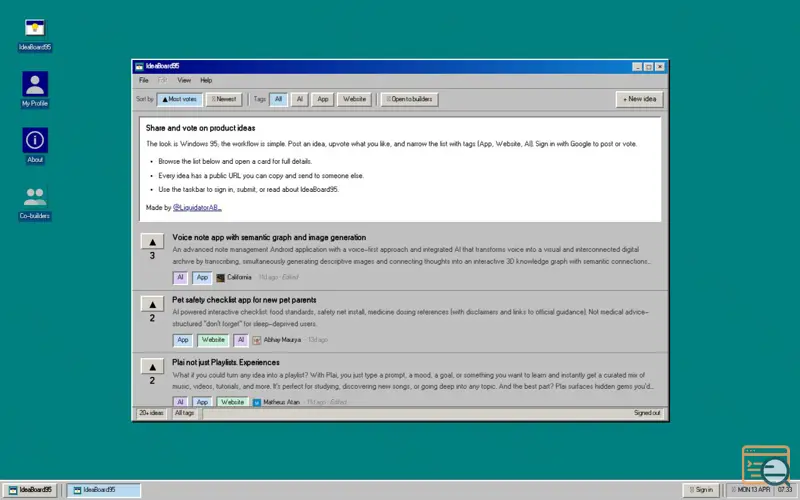Image resolution: width=800 pixels, height=500 pixels.
Task: Click the New idea button
Action: click(639, 99)
